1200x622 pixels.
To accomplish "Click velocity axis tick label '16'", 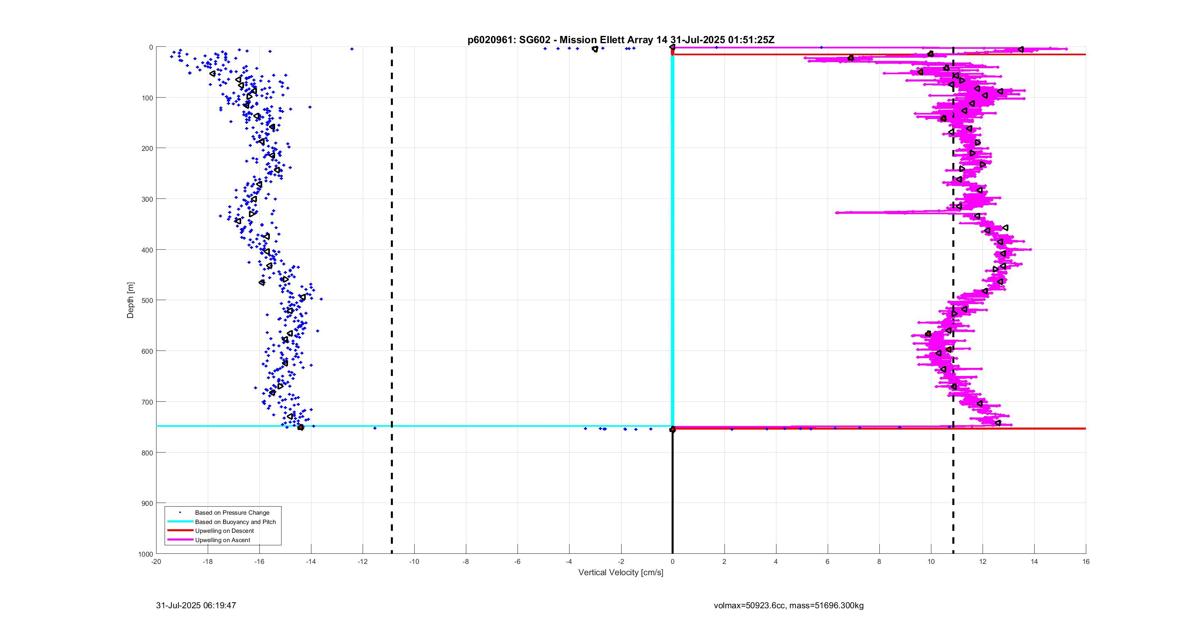I will [x=1086, y=561].
